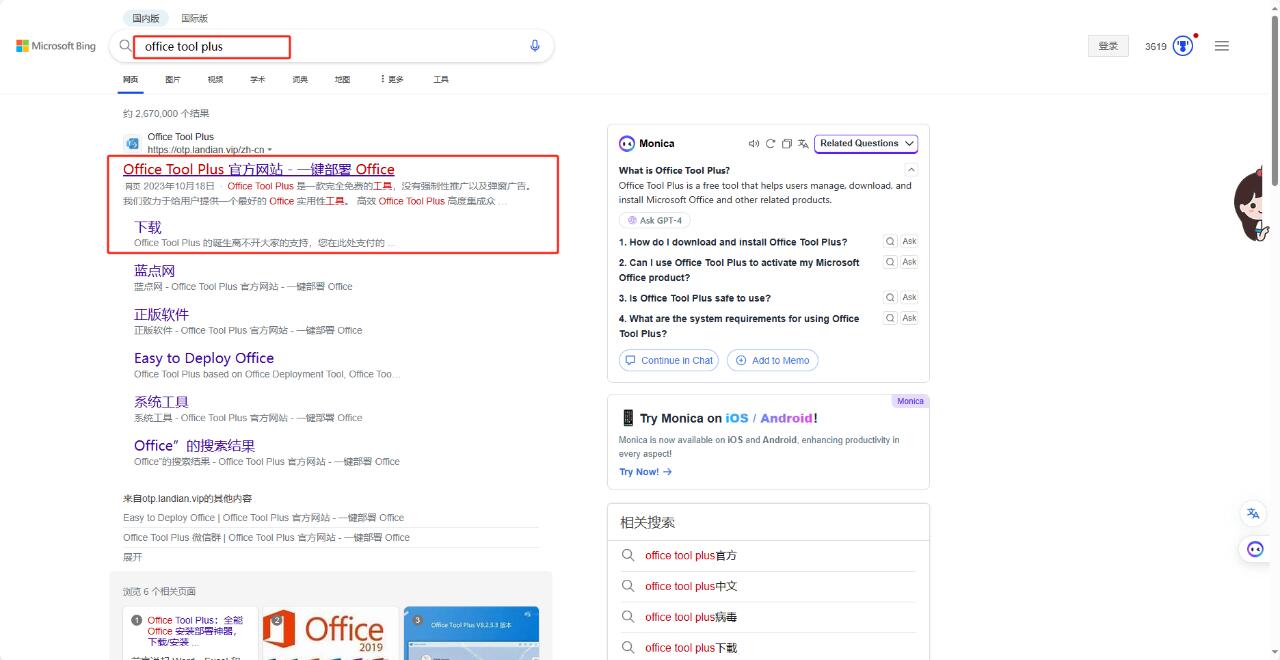Viewport: 1280px width, 660px height.
Task: Click Ask button for question 3
Action: [909, 297]
